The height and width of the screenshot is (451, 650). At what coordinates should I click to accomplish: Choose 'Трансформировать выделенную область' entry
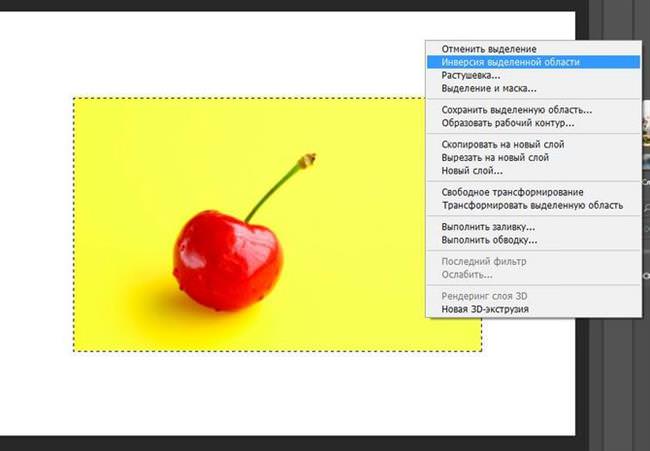tap(534, 206)
